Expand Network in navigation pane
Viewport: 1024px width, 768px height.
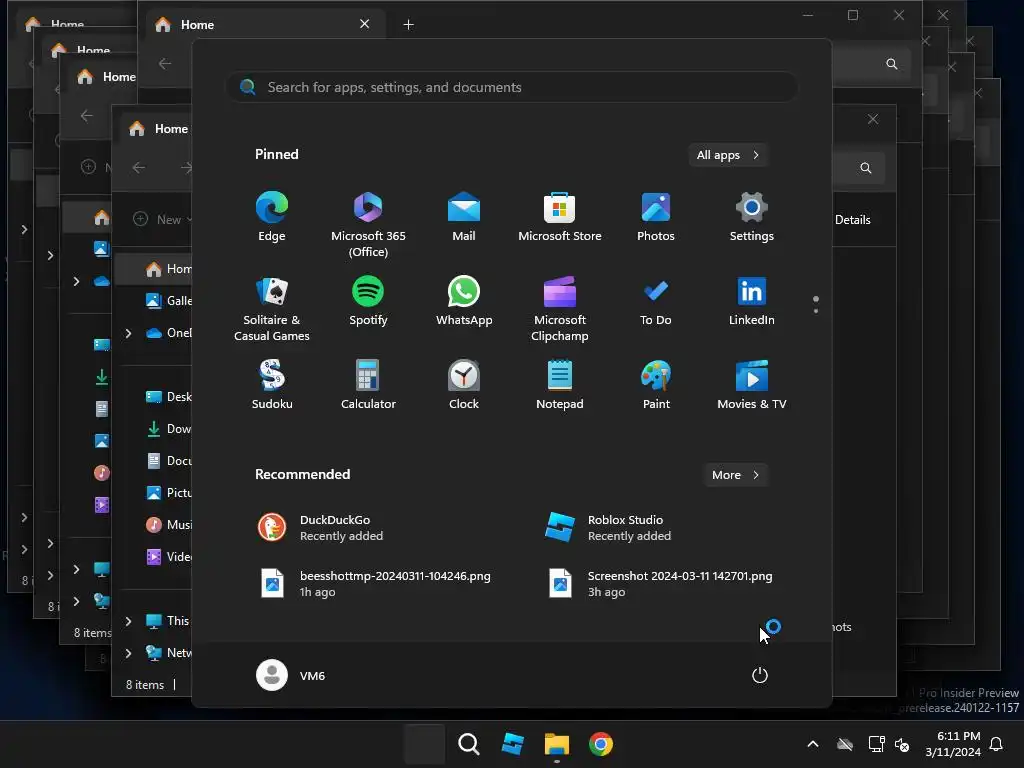click(129, 653)
